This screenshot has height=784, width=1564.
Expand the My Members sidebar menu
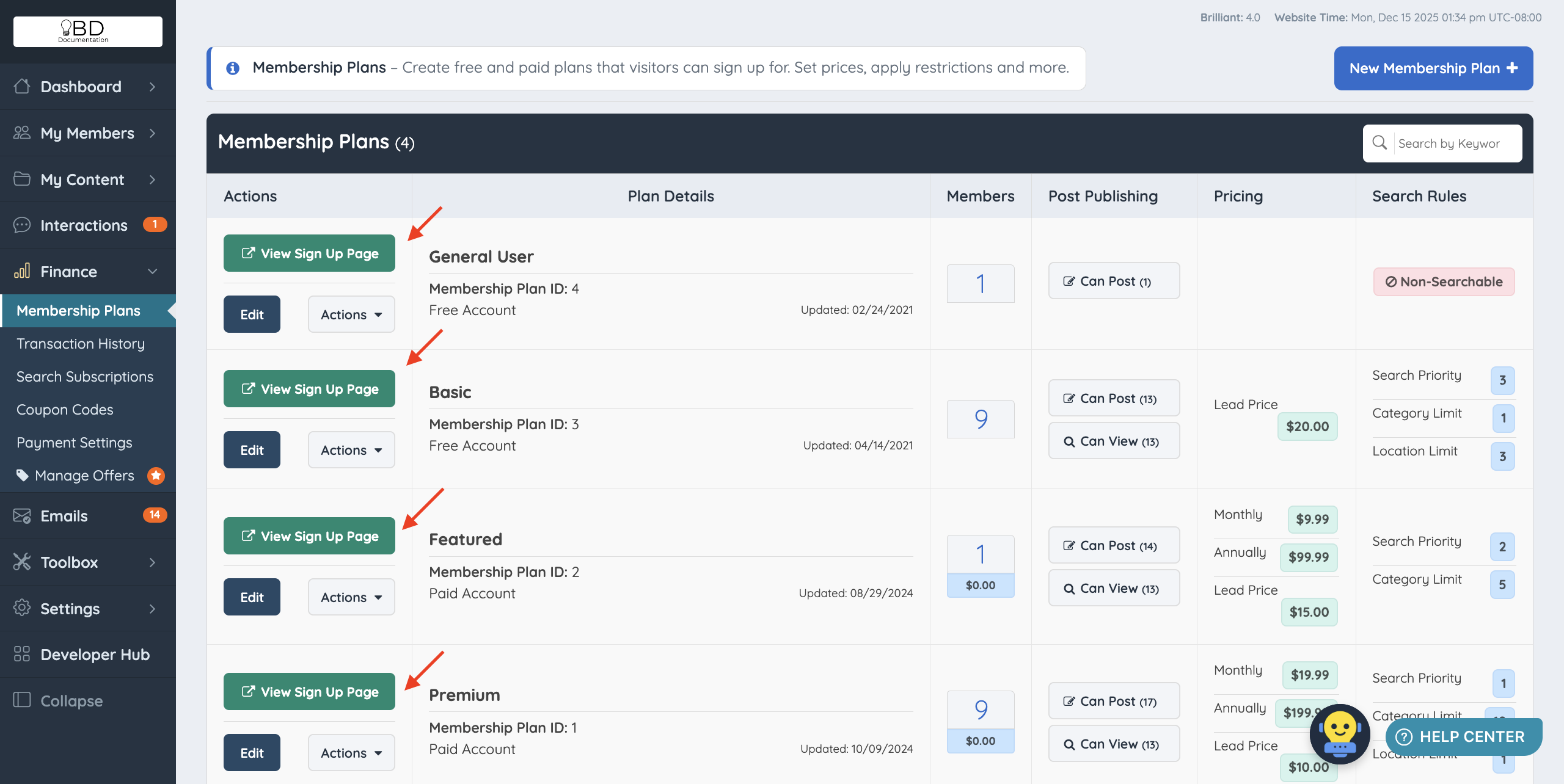(152, 133)
